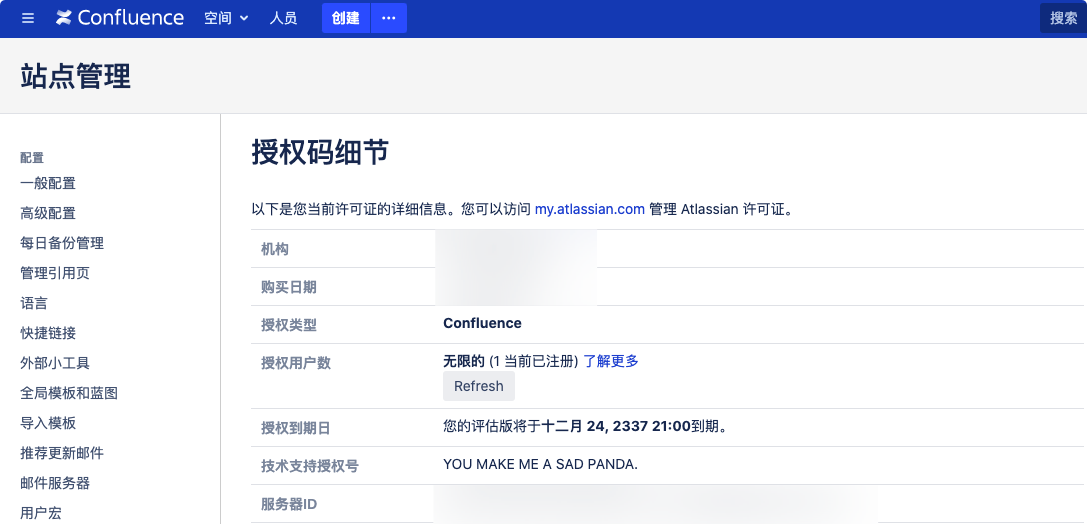This screenshot has width=1087, height=524.
Task: Click the YOU MAKE ME A SAD PANDA text
Action: click(x=540, y=464)
